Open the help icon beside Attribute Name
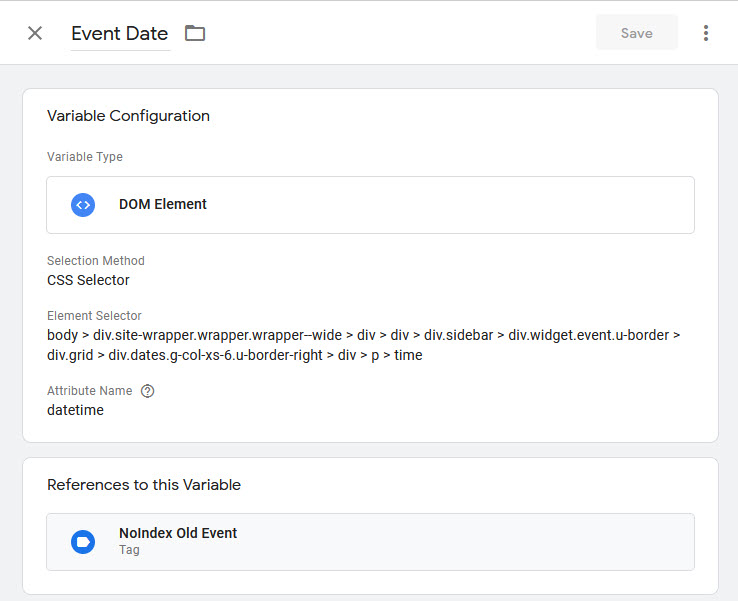This screenshot has width=738, height=601. pyautogui.click(x=148, y=391)
